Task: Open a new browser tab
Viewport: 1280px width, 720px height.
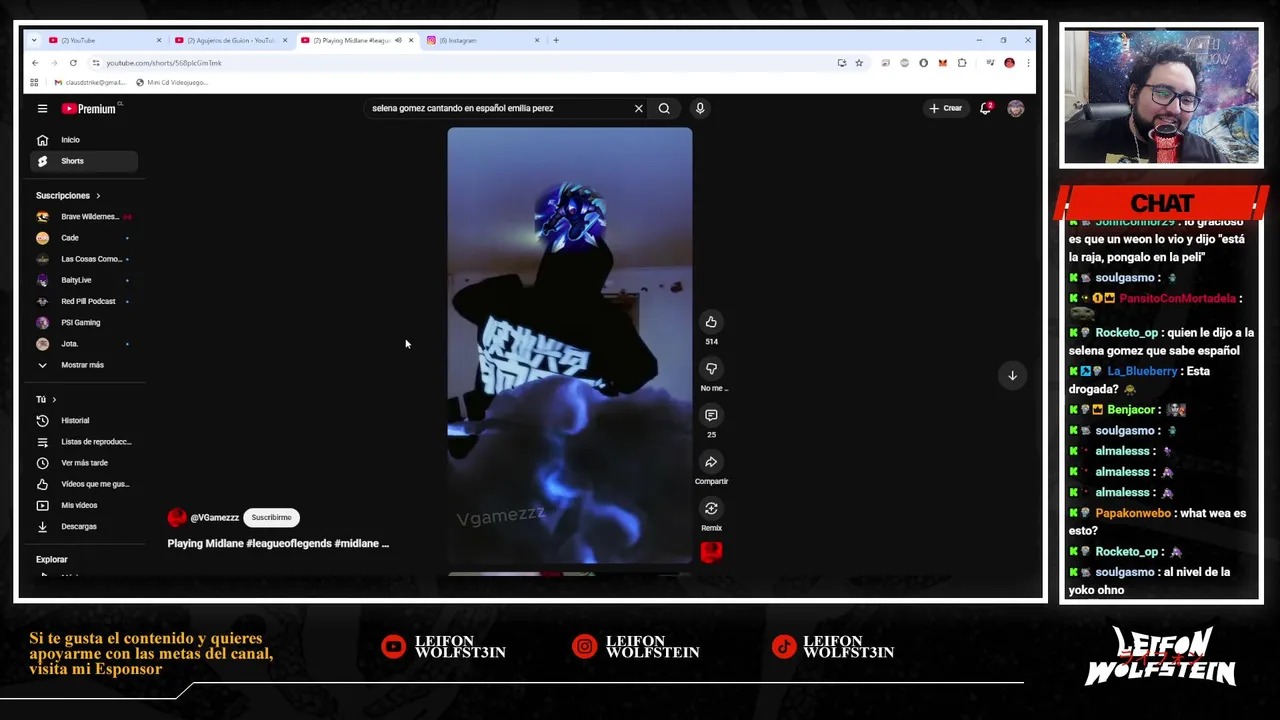Action: click(556, 40)
